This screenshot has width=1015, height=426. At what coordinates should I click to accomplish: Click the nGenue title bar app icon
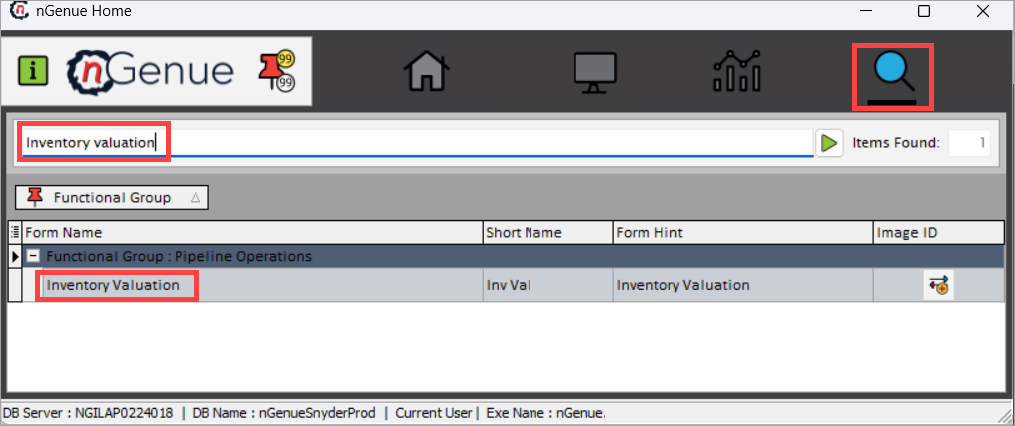coord(20,10)
